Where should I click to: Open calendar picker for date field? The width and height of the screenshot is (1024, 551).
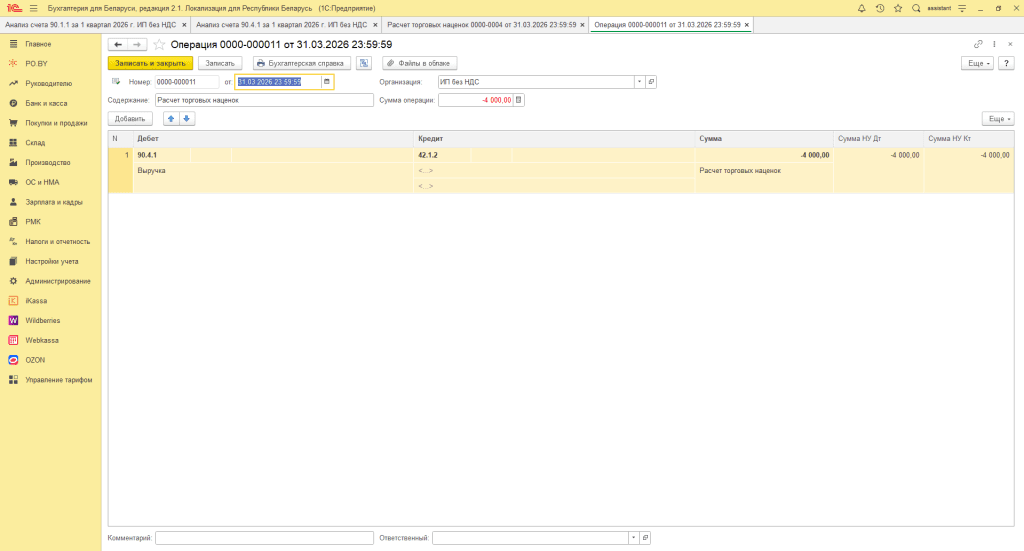click(x=327, y=82)
